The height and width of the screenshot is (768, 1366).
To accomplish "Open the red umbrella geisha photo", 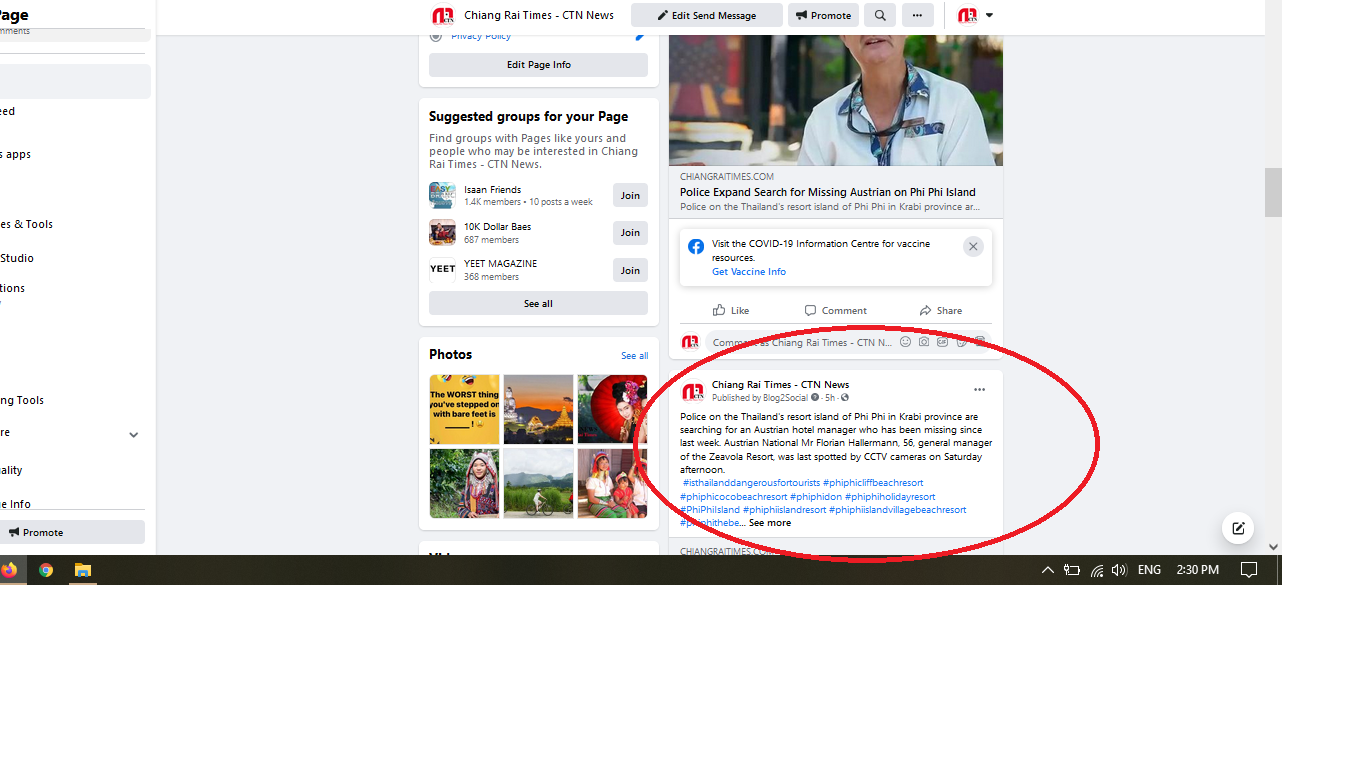I will coord(612,409).
